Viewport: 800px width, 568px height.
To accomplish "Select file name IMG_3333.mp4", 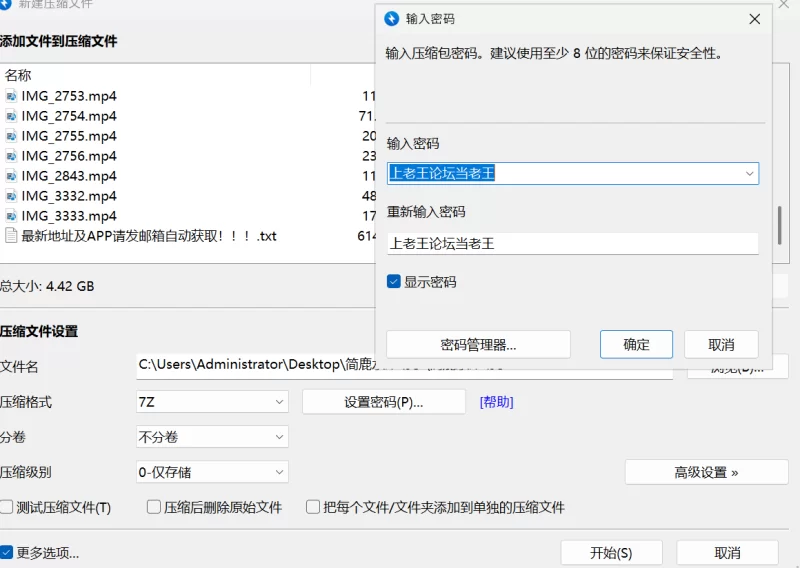I will coord(69,216).
